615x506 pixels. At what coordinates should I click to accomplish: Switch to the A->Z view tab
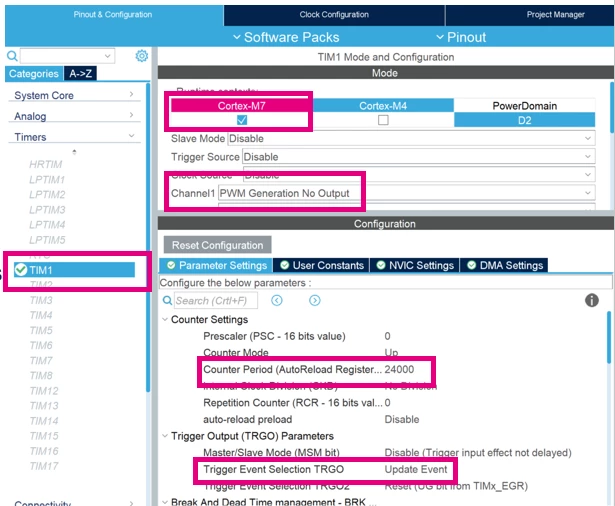[x=80, y=73]
